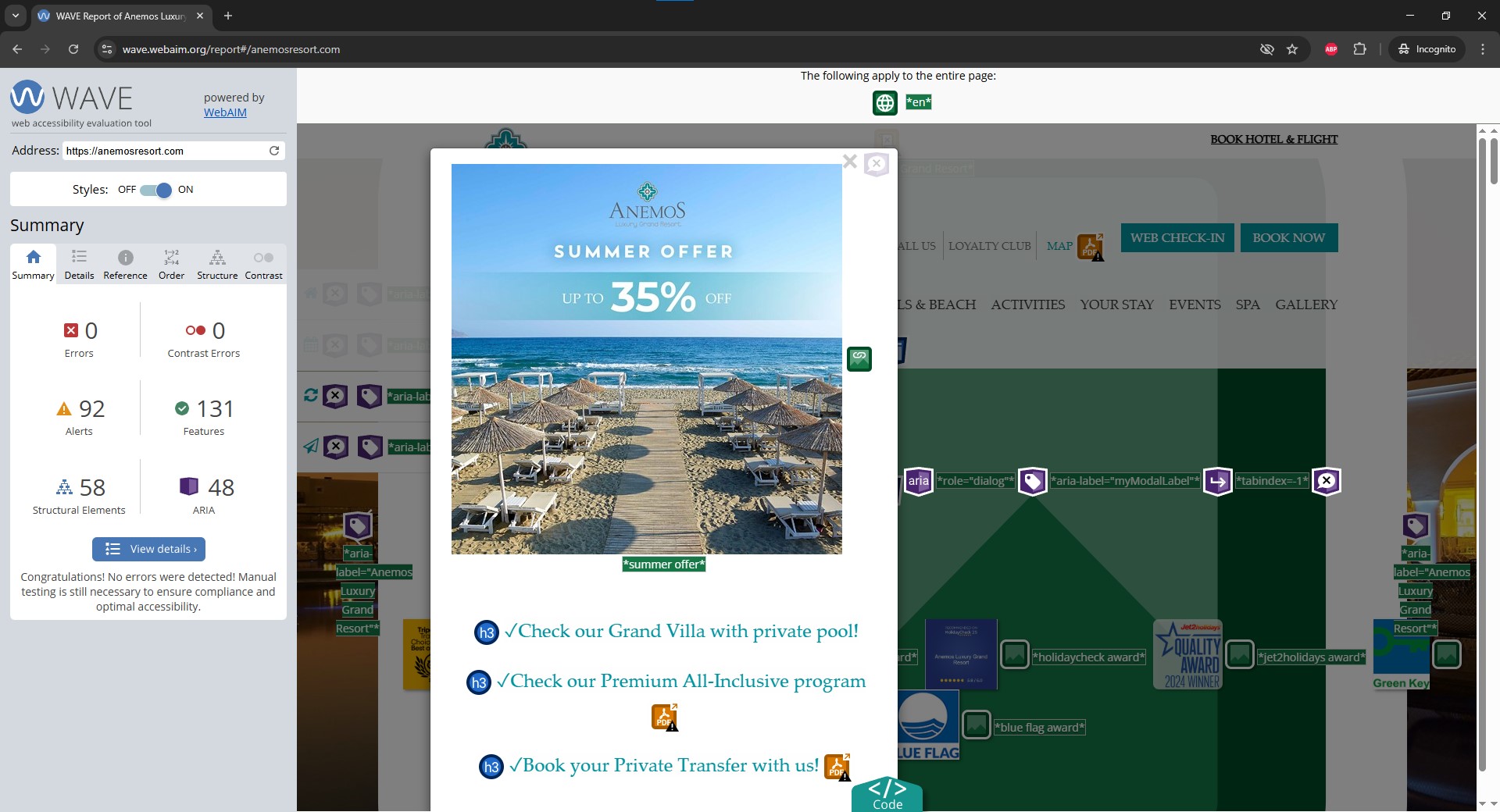Click the image alt icon beside Green Key

click(x=1447, y=654)
